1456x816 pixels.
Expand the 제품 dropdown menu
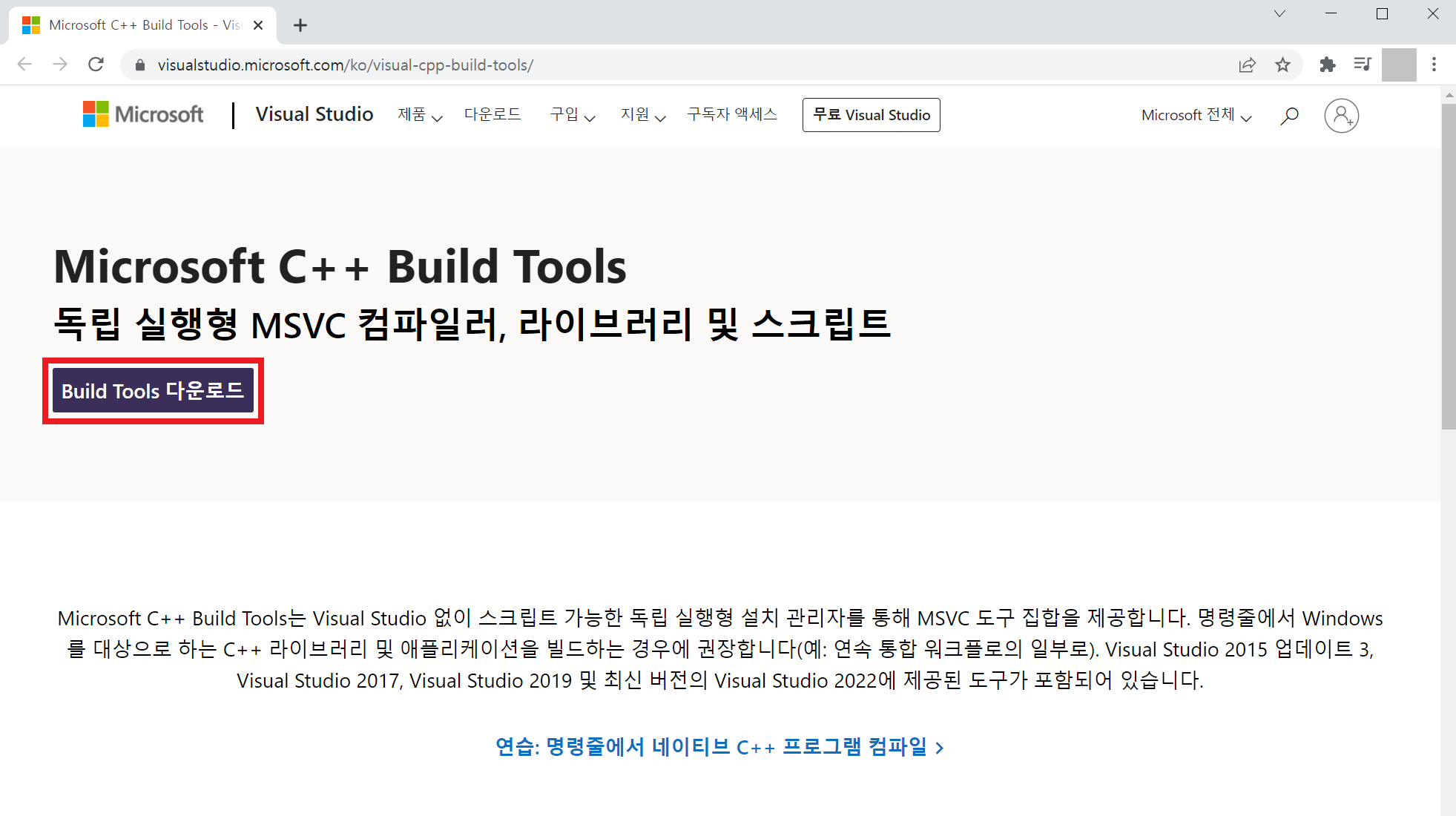(419, 115)
